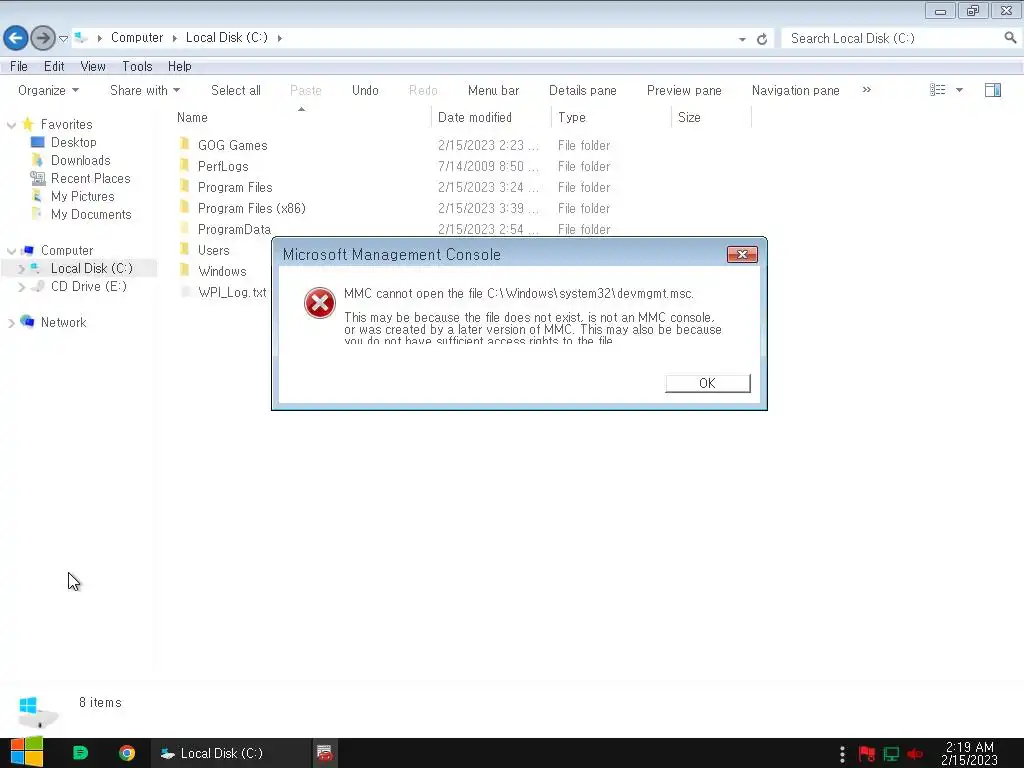Screen dimensions: 1024x768
Task: Select the ProgramData folder
Action: point(234,229)
